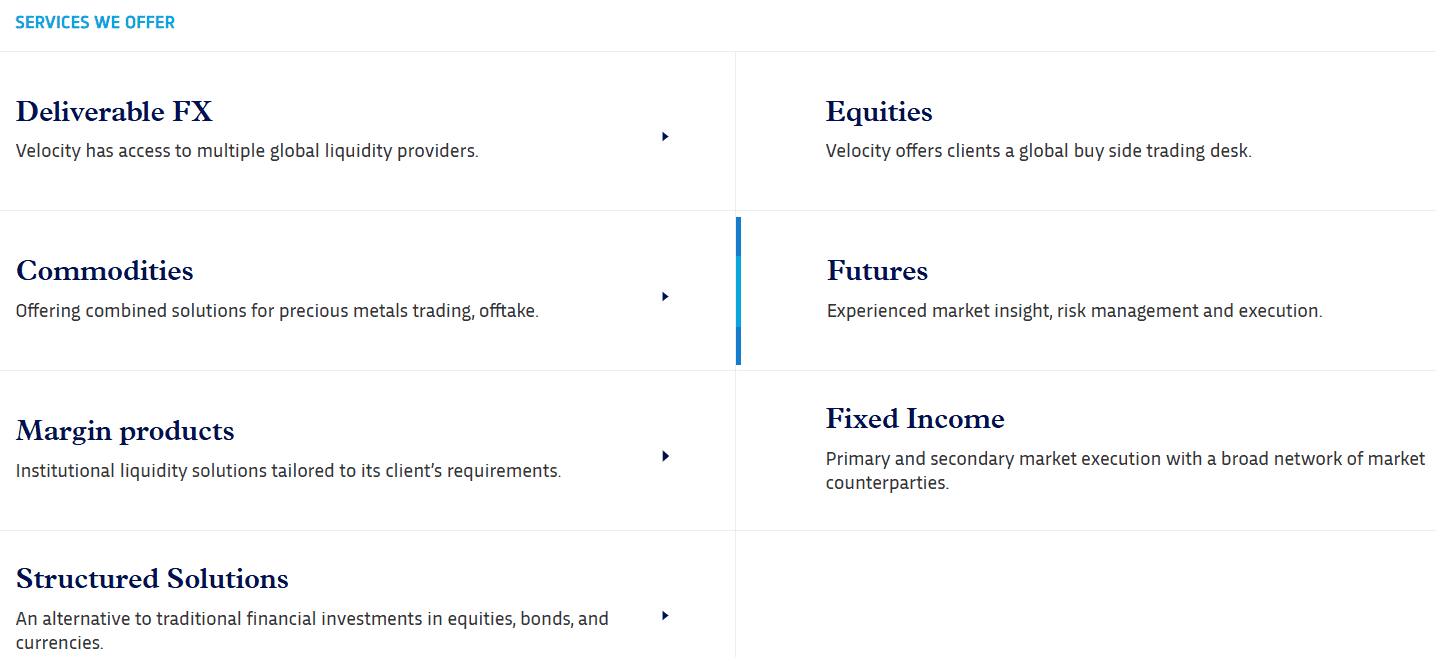Click the precious metals trading description
Image resolution: width=1436 pixels, height=657 pixels.
(x=277, y=311)
